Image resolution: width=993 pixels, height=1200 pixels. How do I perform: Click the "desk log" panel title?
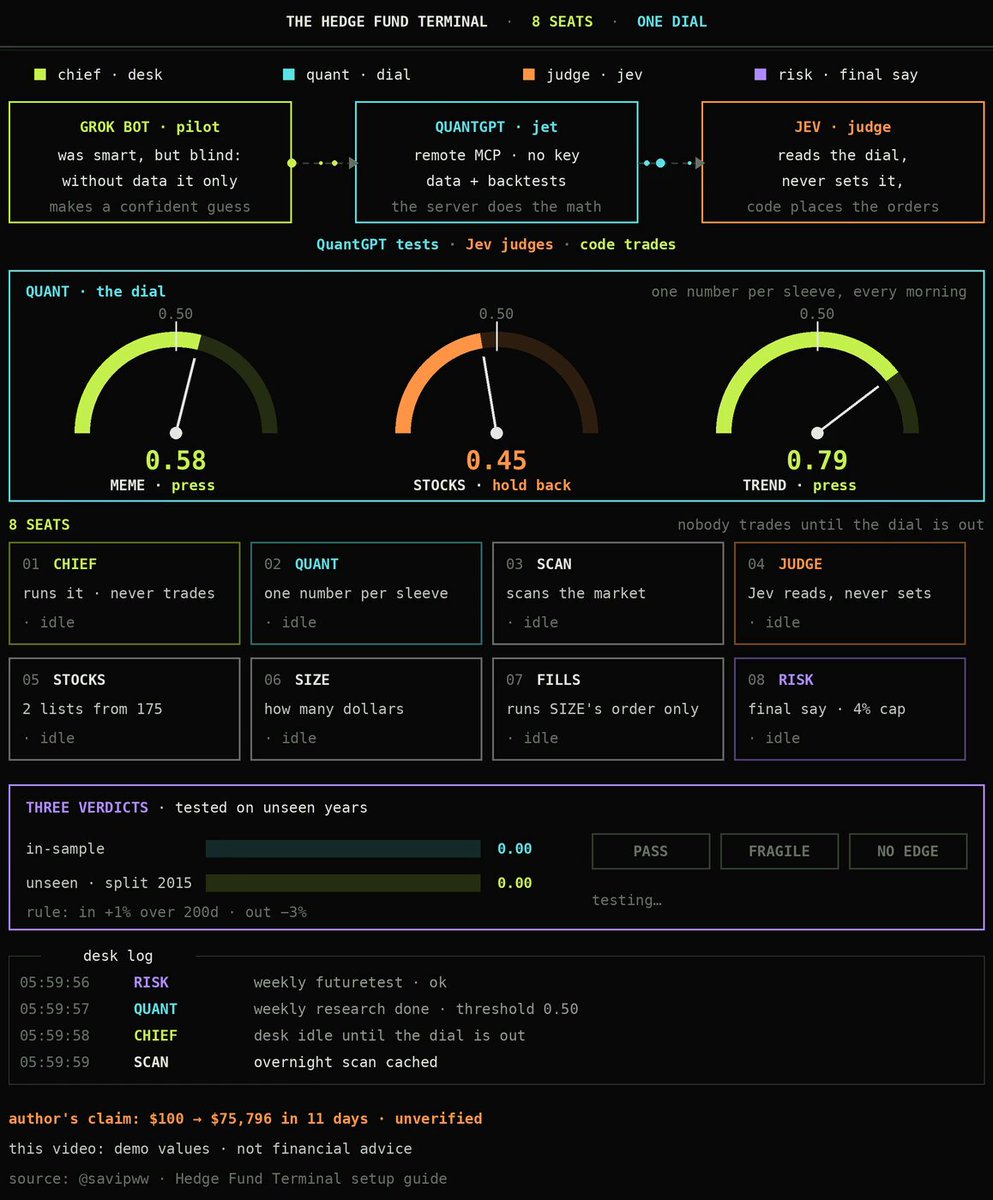[118, 956]
